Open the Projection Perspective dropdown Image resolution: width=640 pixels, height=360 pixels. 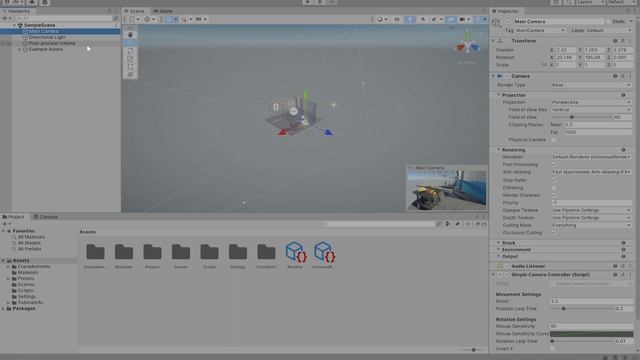tap(591, 102)
